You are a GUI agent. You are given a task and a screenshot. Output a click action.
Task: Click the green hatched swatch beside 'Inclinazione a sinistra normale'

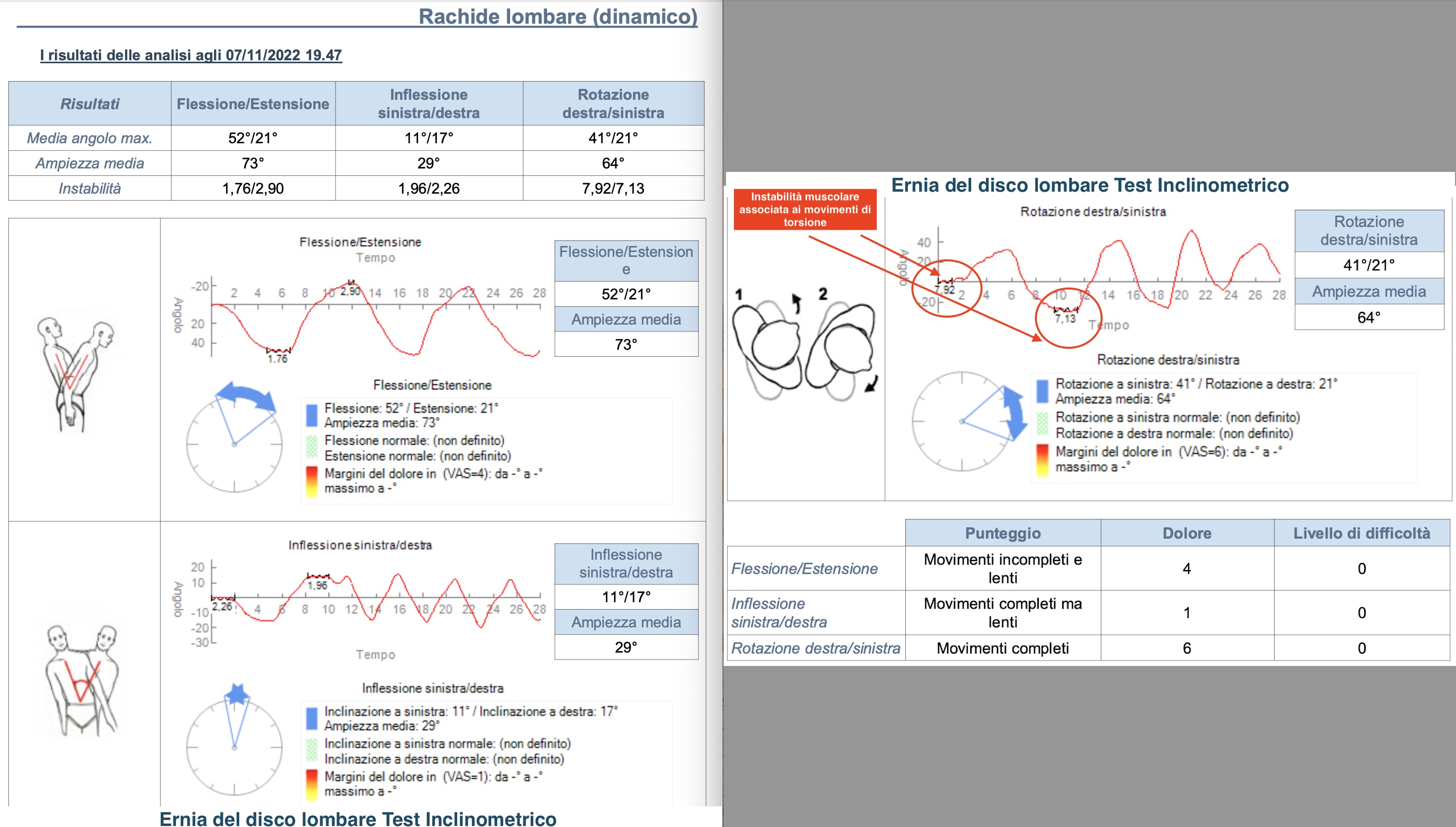(x=311, y=750)
